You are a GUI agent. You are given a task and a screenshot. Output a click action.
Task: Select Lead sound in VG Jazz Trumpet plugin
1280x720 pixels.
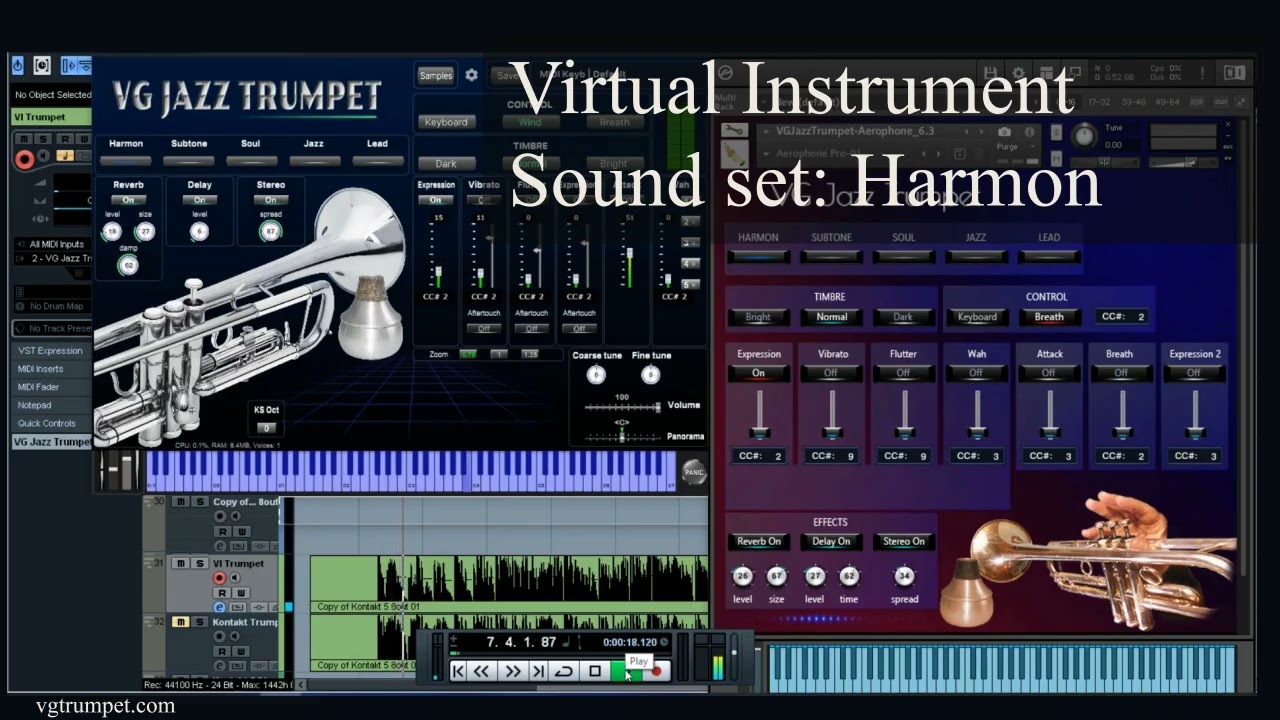[377, 160]
